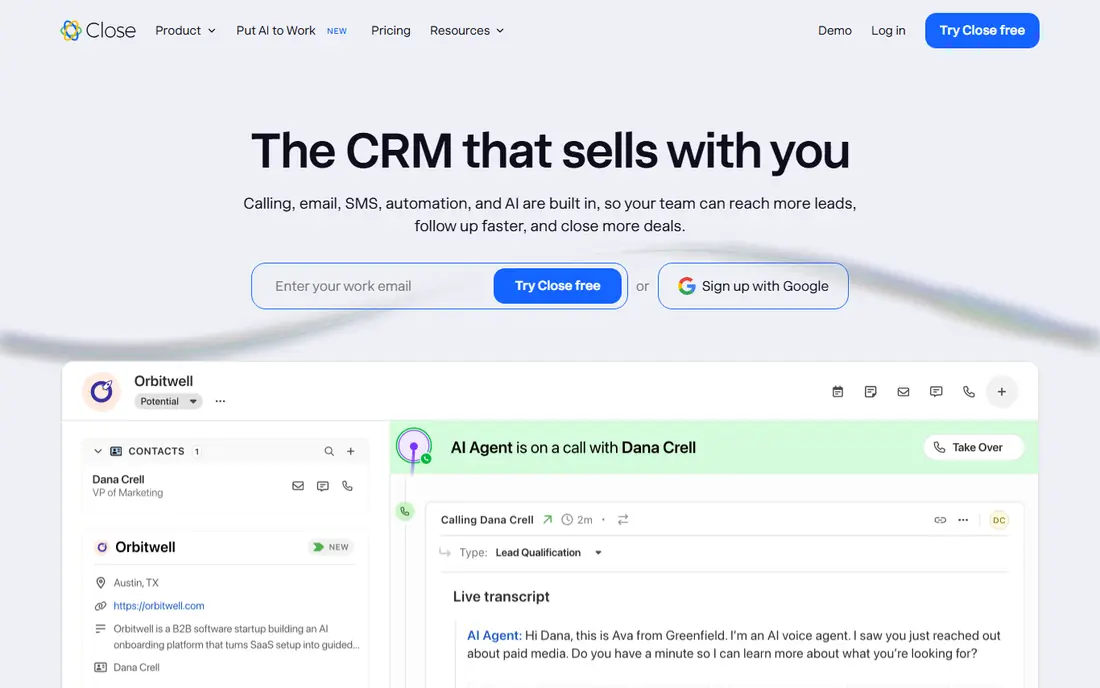Open the Demo page
Viewport: 1100px width, 688px height.
point(835,30)
